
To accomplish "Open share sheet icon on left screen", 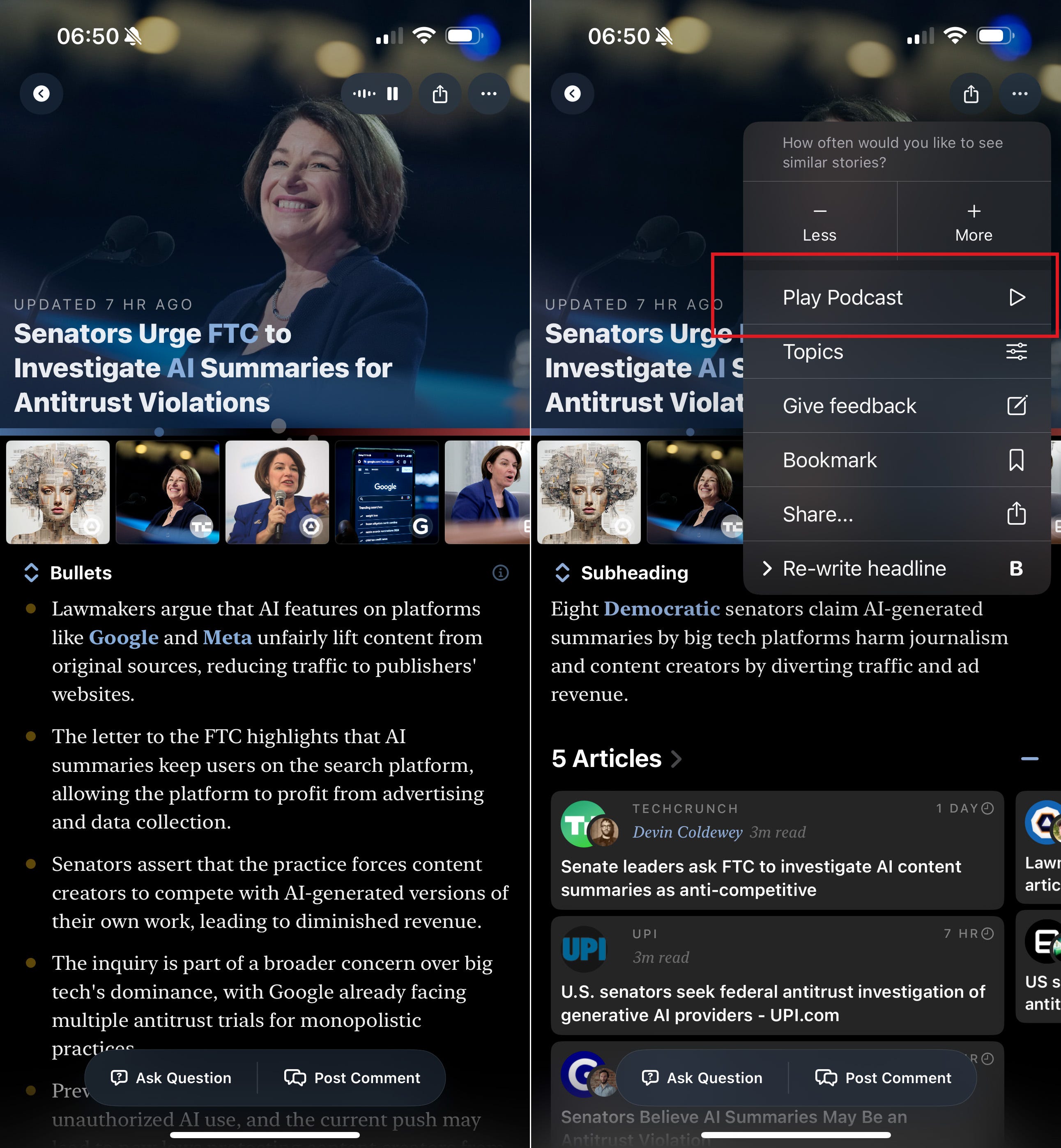I will coord(440,94).
